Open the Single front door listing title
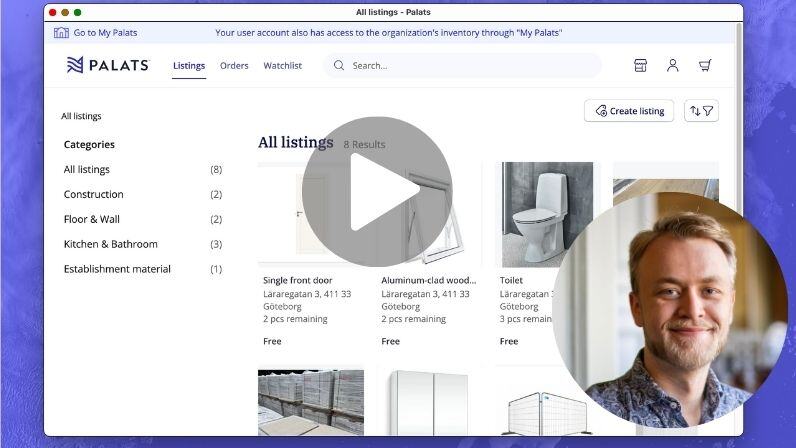The image size is (796, 448). [x=297, y=280]
